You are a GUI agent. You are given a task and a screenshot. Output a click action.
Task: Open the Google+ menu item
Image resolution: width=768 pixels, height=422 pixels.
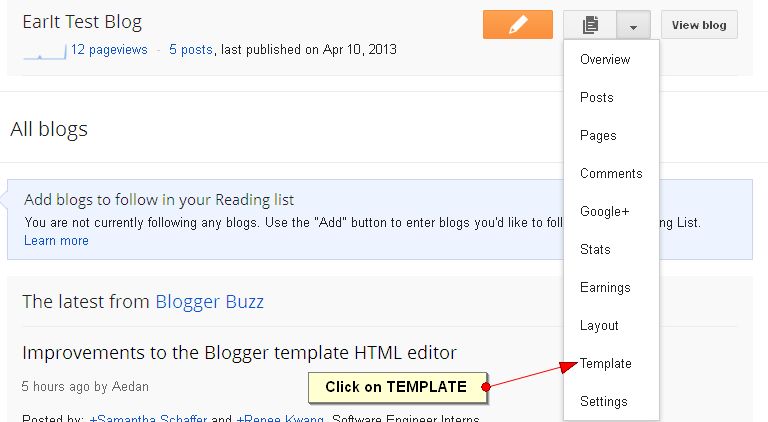pyautogui.click(x=604, y=211)
